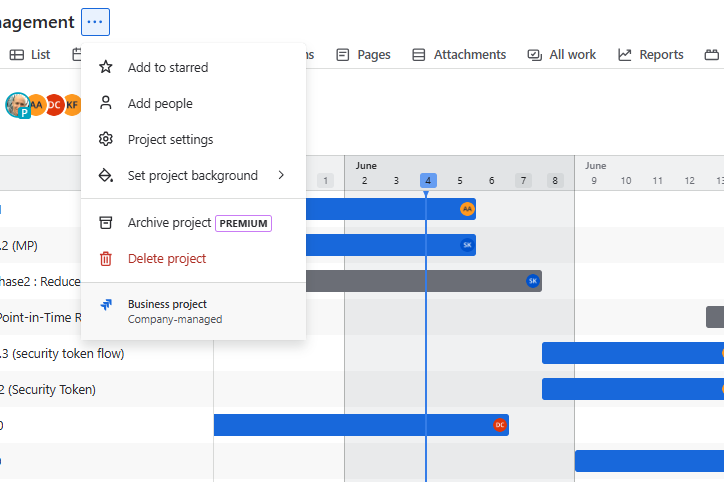This screenshot has height=482, width=724.
Task: Click the bar in the security token flow row
Action: tap(633, 353)
